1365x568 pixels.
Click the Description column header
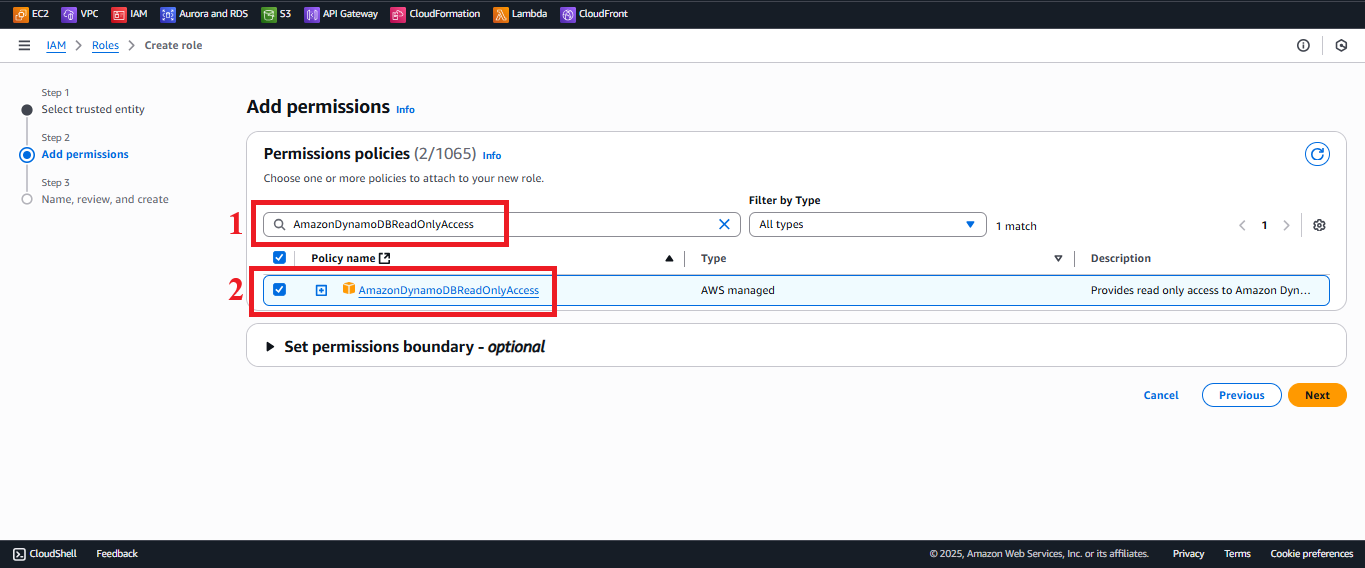[x=1120, y=258]
